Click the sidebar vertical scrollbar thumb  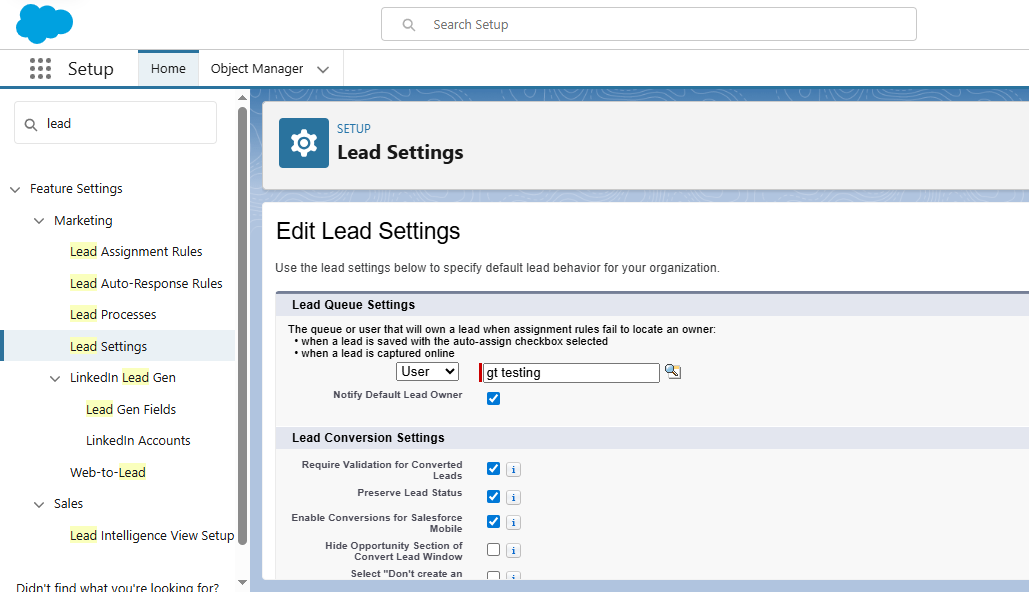tap(242, 326)
